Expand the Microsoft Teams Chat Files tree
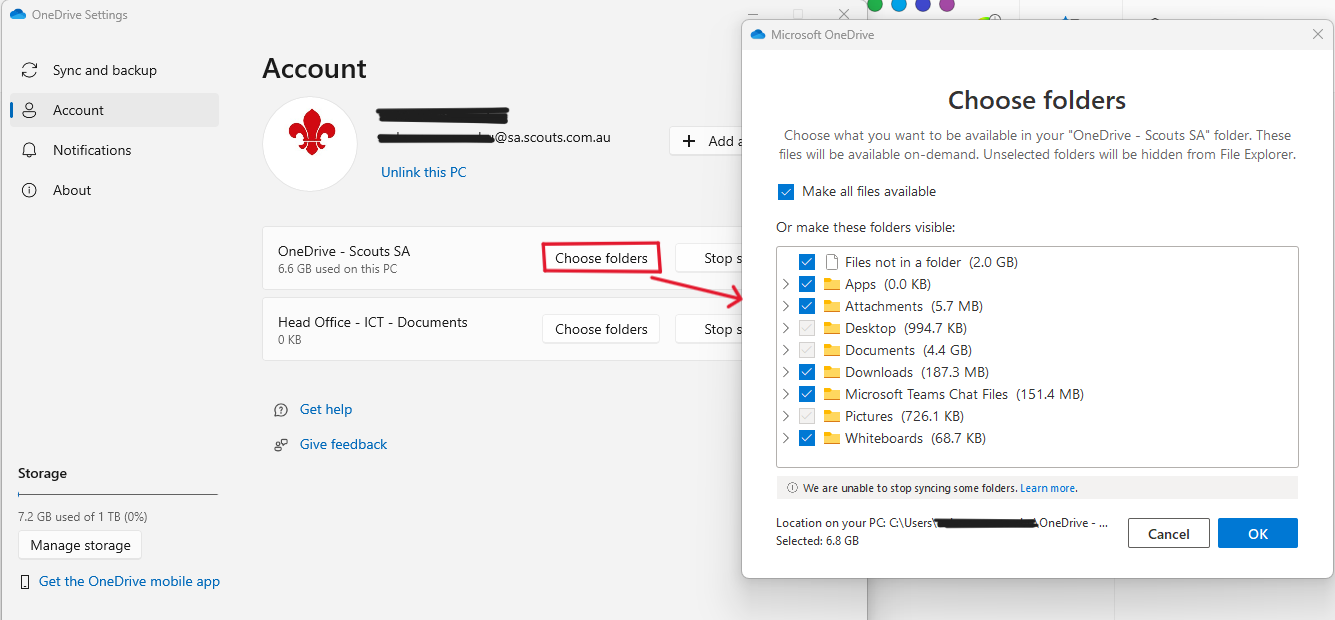Viewport: 1335px width, 620px height. pos(786,394)
